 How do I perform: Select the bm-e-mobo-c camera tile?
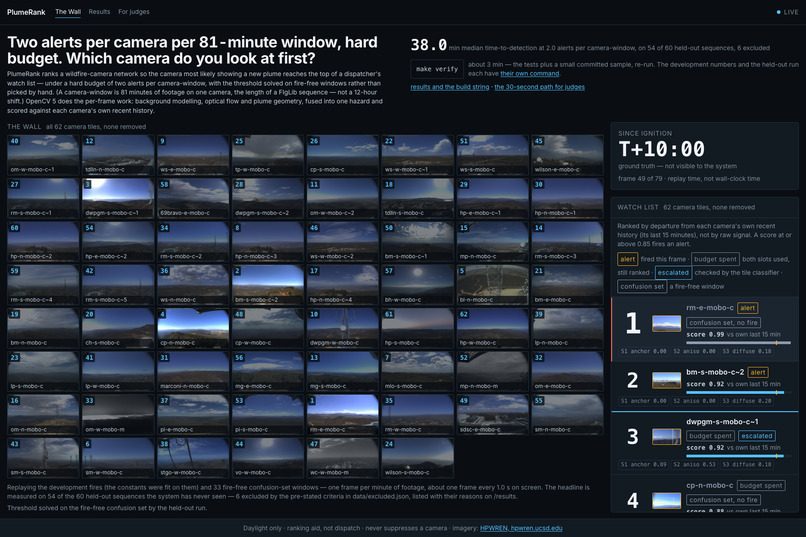pos(567,285)
